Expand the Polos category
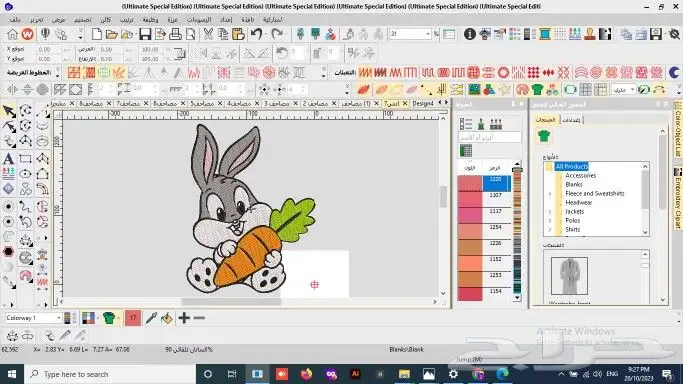 pyautogui.click(x=550, y=220)
